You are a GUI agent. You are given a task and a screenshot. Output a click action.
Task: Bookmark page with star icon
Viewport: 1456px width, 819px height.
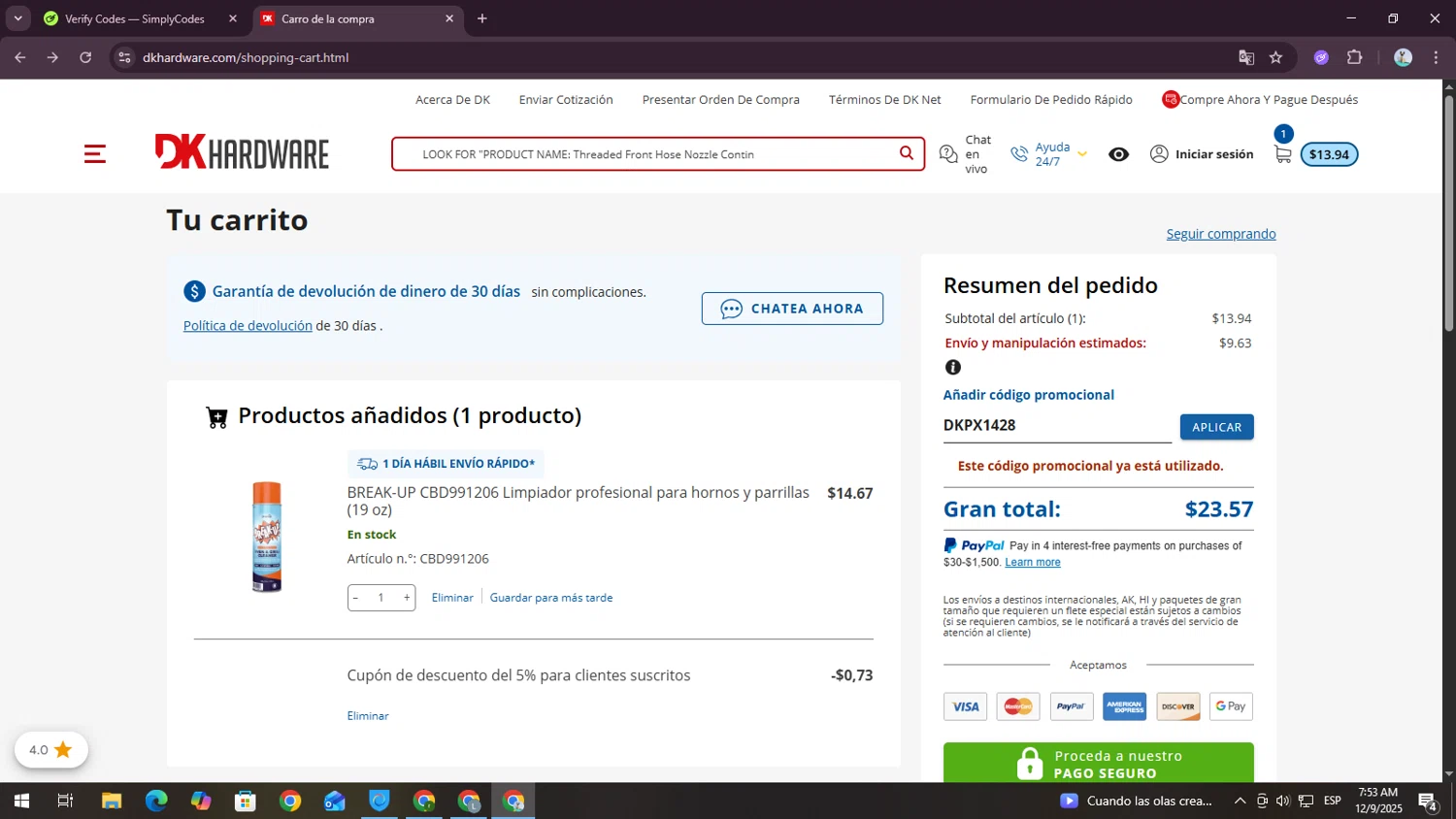[1275, 57]
